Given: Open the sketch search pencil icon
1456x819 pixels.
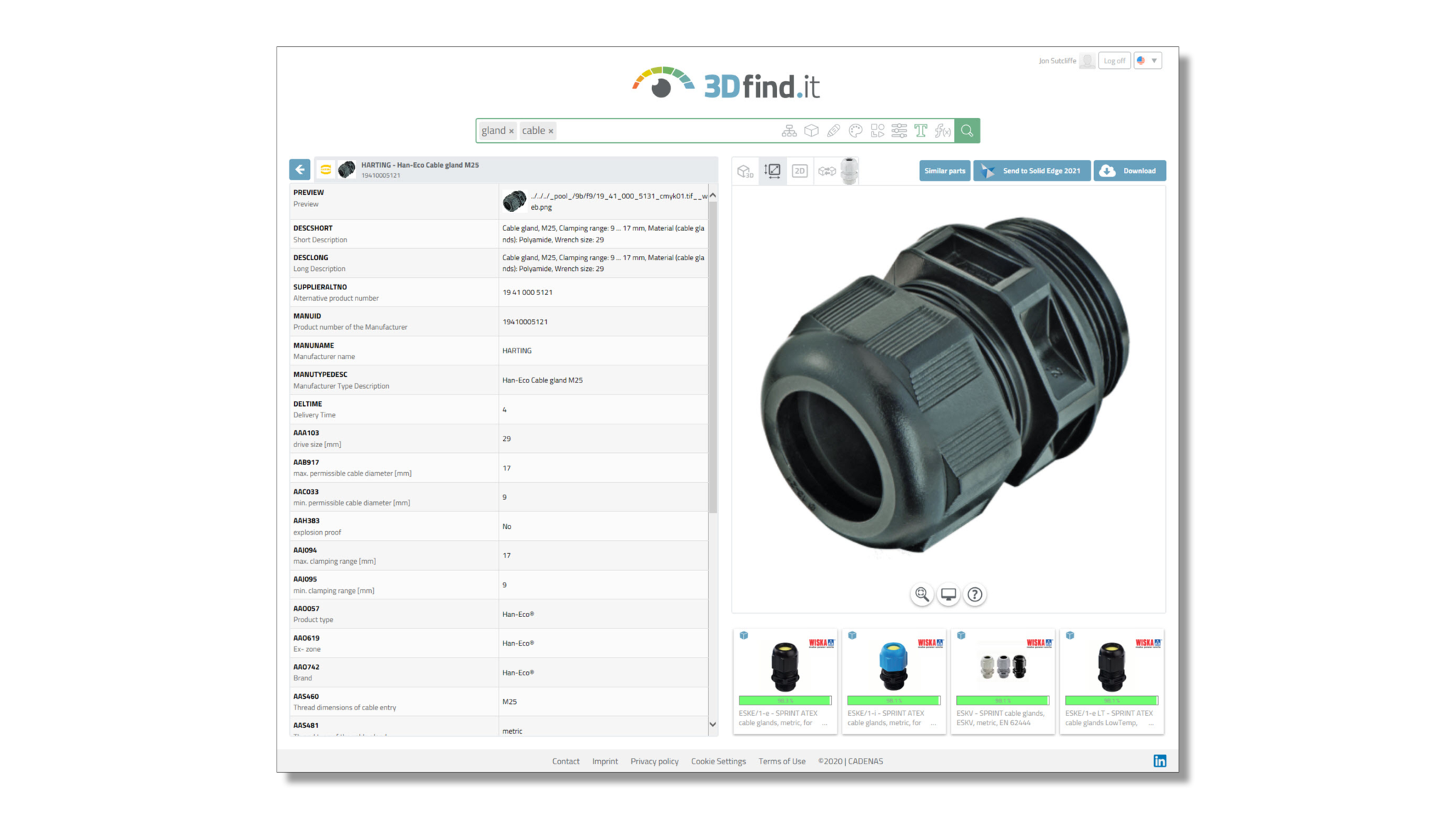Looking at the screenshot, I should (x=833, y=131).
